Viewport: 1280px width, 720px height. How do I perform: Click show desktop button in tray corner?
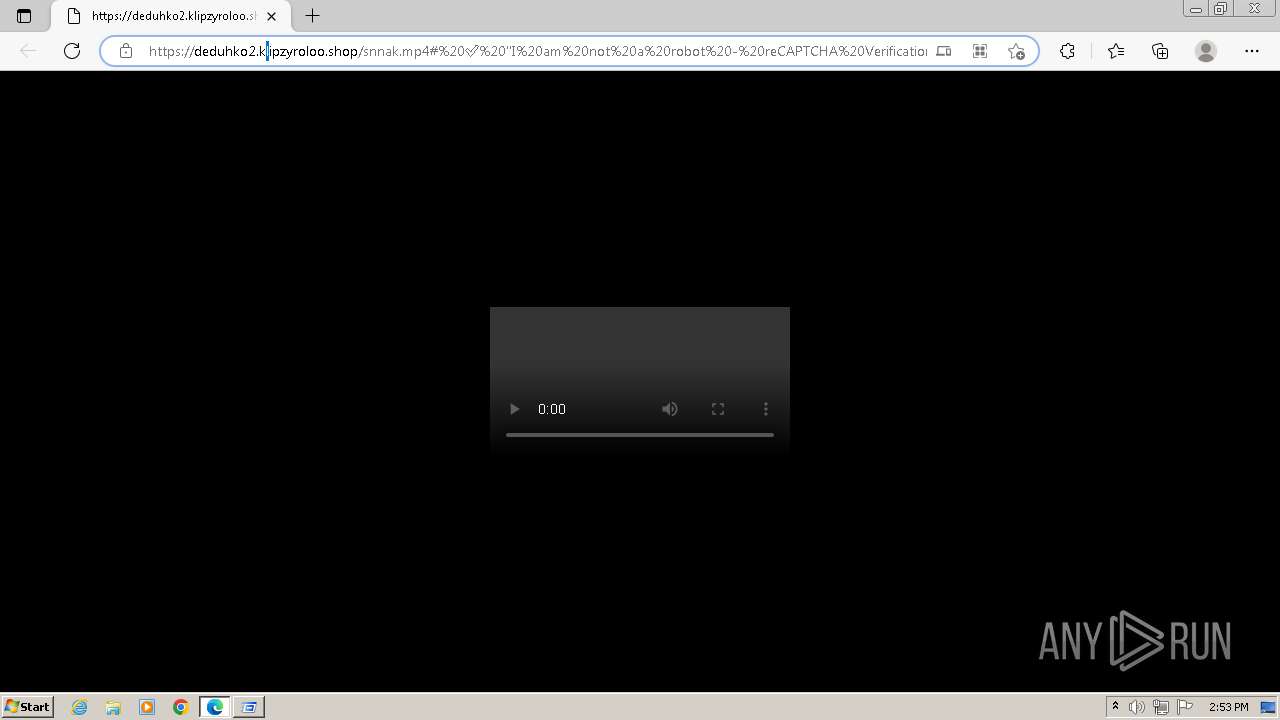point(1268,707)
